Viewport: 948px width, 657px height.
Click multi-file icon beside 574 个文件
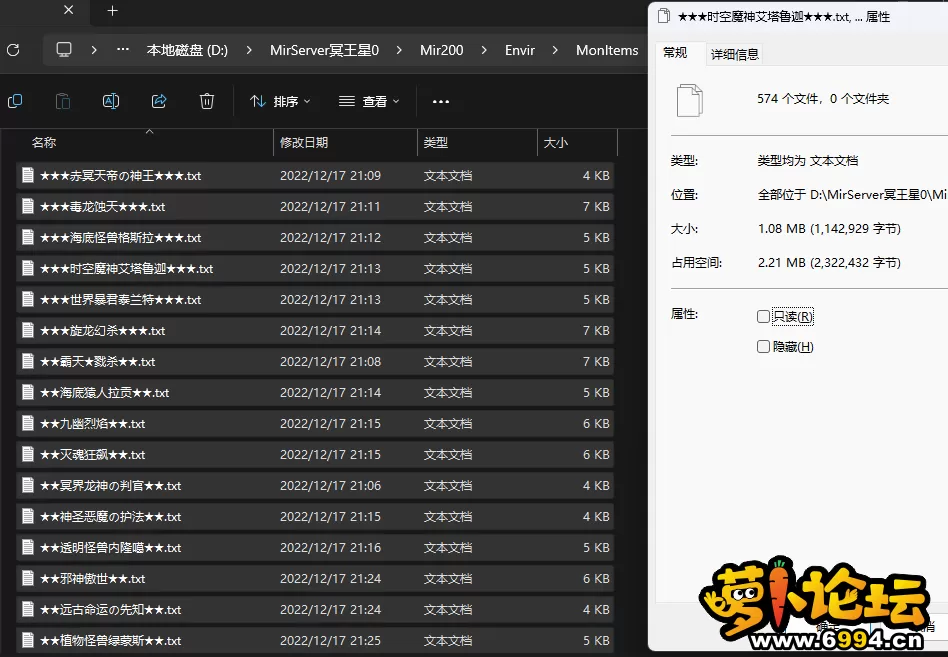point(689,100)
